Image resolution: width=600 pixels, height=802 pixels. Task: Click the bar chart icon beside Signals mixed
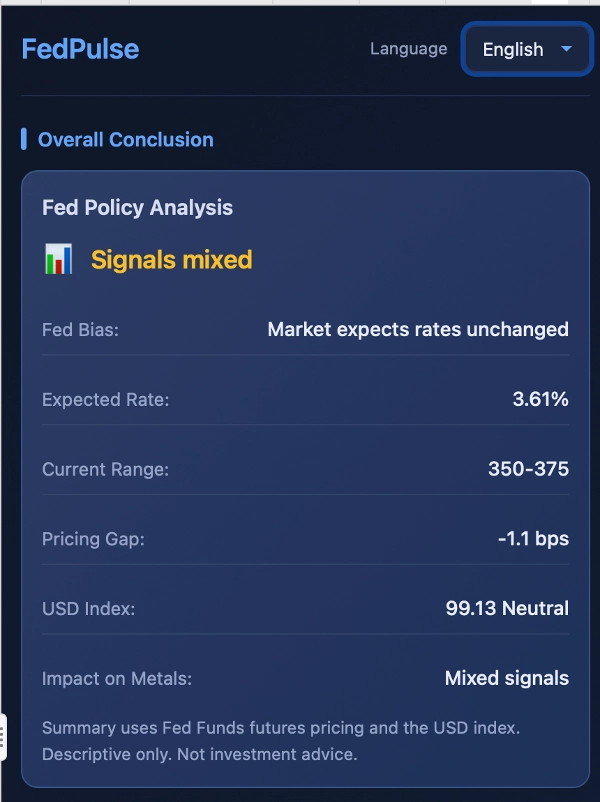click(60, 258)
